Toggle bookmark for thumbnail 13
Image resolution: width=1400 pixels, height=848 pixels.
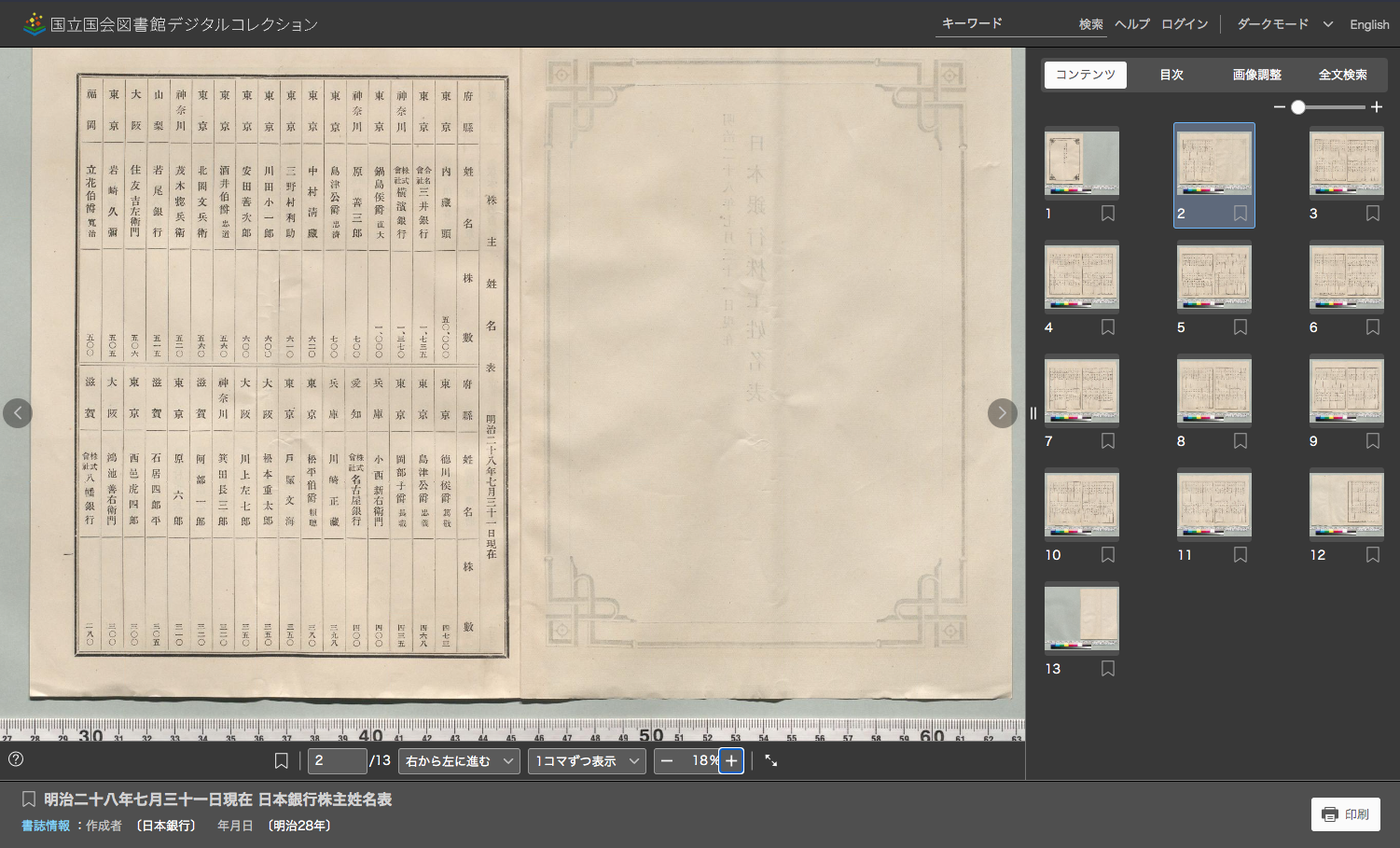pos(1108,669)
